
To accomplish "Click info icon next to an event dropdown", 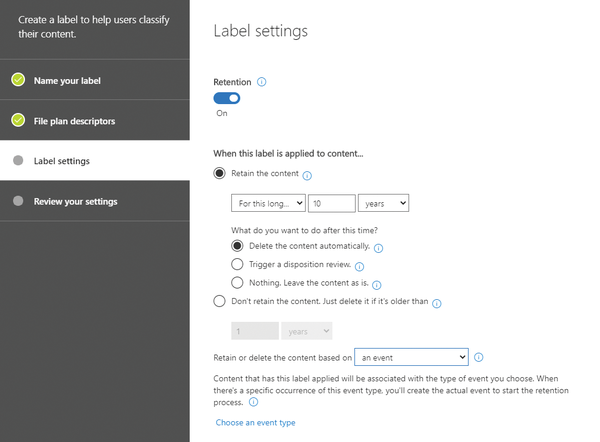I will click(x=478, y=357).
